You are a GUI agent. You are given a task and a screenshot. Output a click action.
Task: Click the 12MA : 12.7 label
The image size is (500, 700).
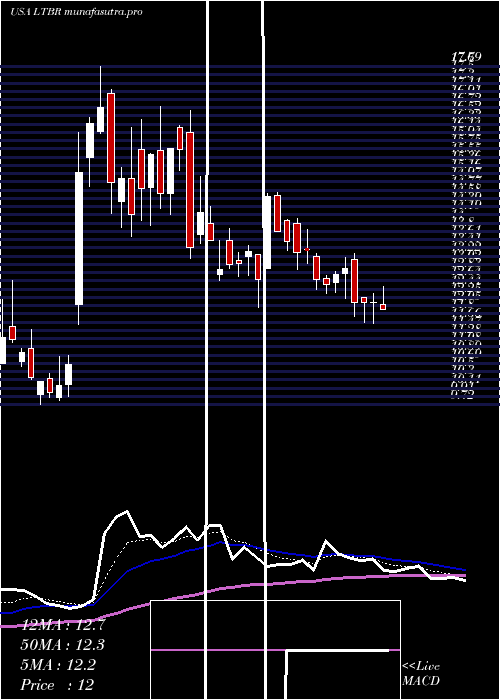tap(63, 625)
